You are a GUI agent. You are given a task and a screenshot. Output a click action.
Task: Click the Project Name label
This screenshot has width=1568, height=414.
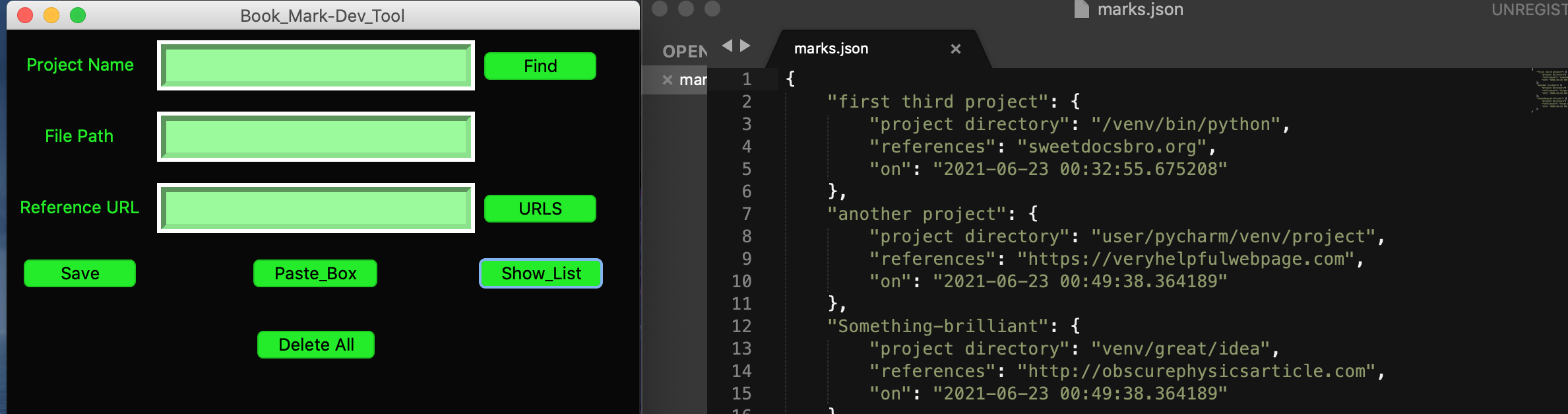(80, 65)
